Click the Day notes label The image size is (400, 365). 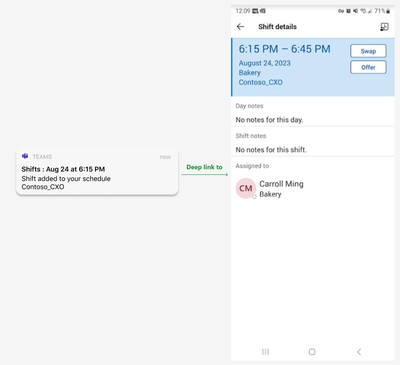pos(249,106)
